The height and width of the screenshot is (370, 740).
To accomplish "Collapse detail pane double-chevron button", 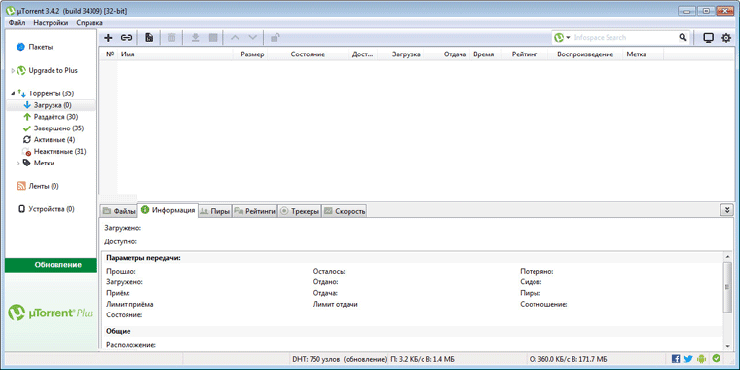I will tap(726, 210).
